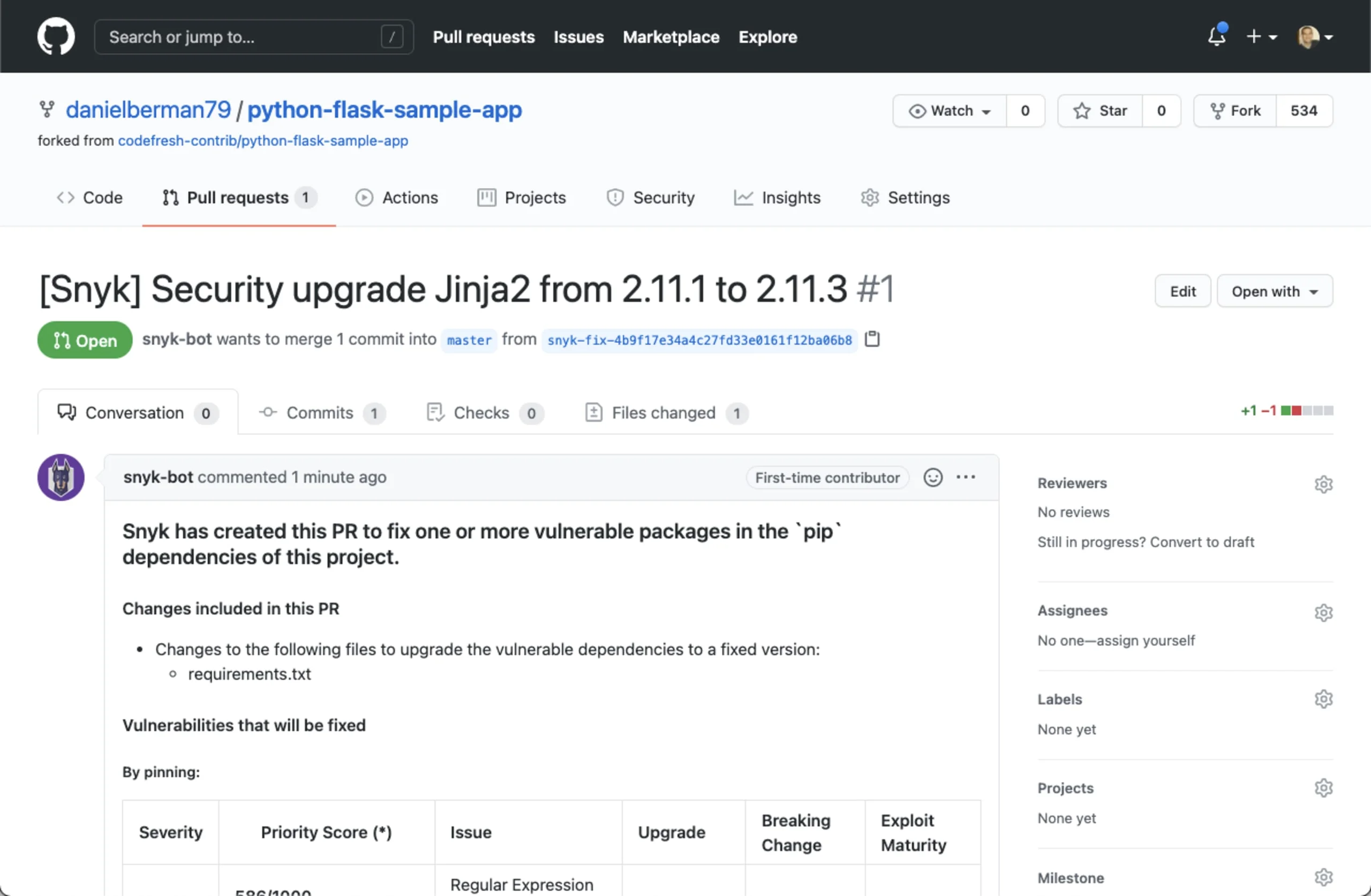Switch to the Files changed tab
Screen dimensions: 1371x896
click(x=662, y=412)
